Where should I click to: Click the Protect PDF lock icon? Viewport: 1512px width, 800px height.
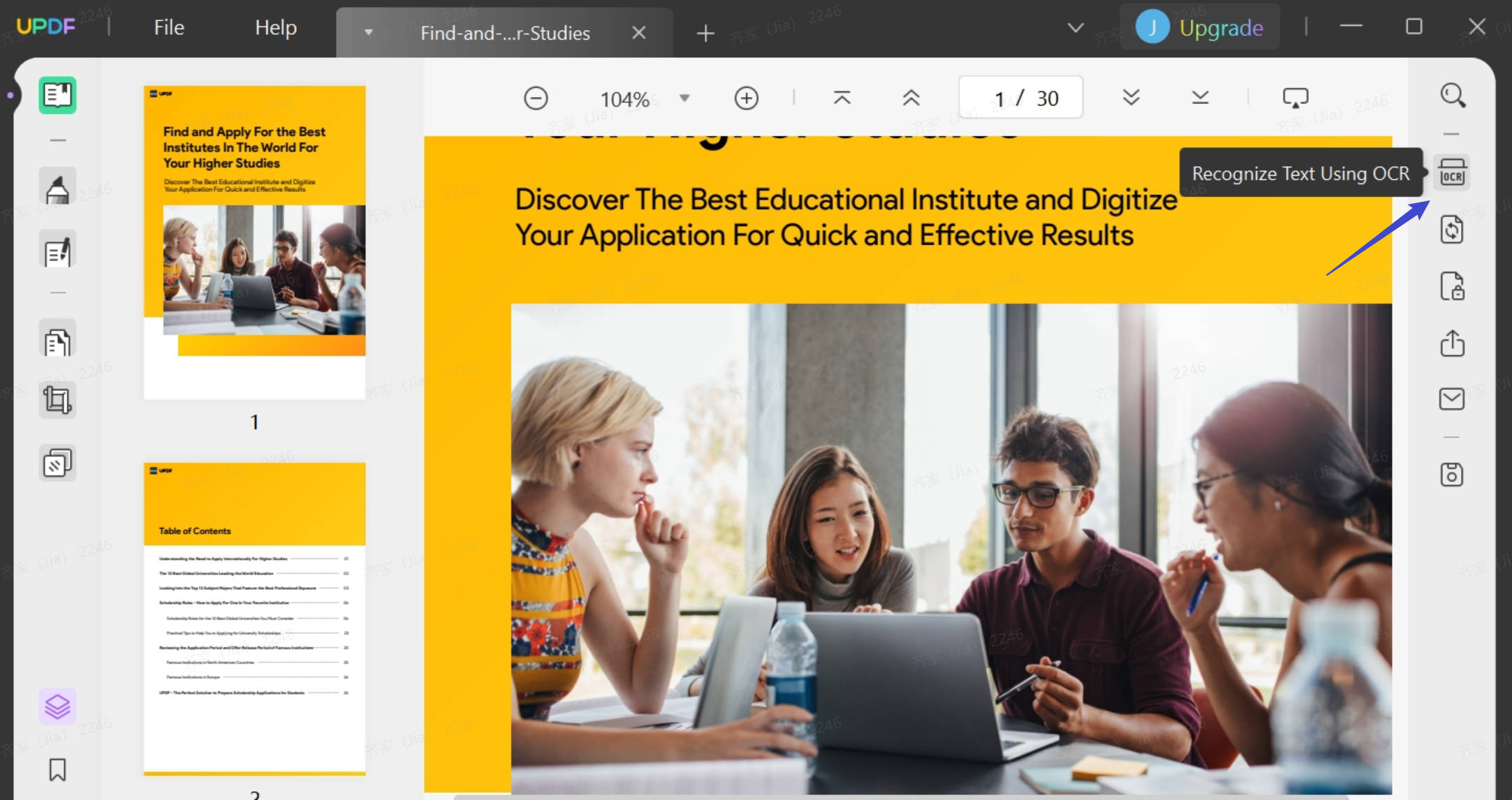(x=1452, y=286)
